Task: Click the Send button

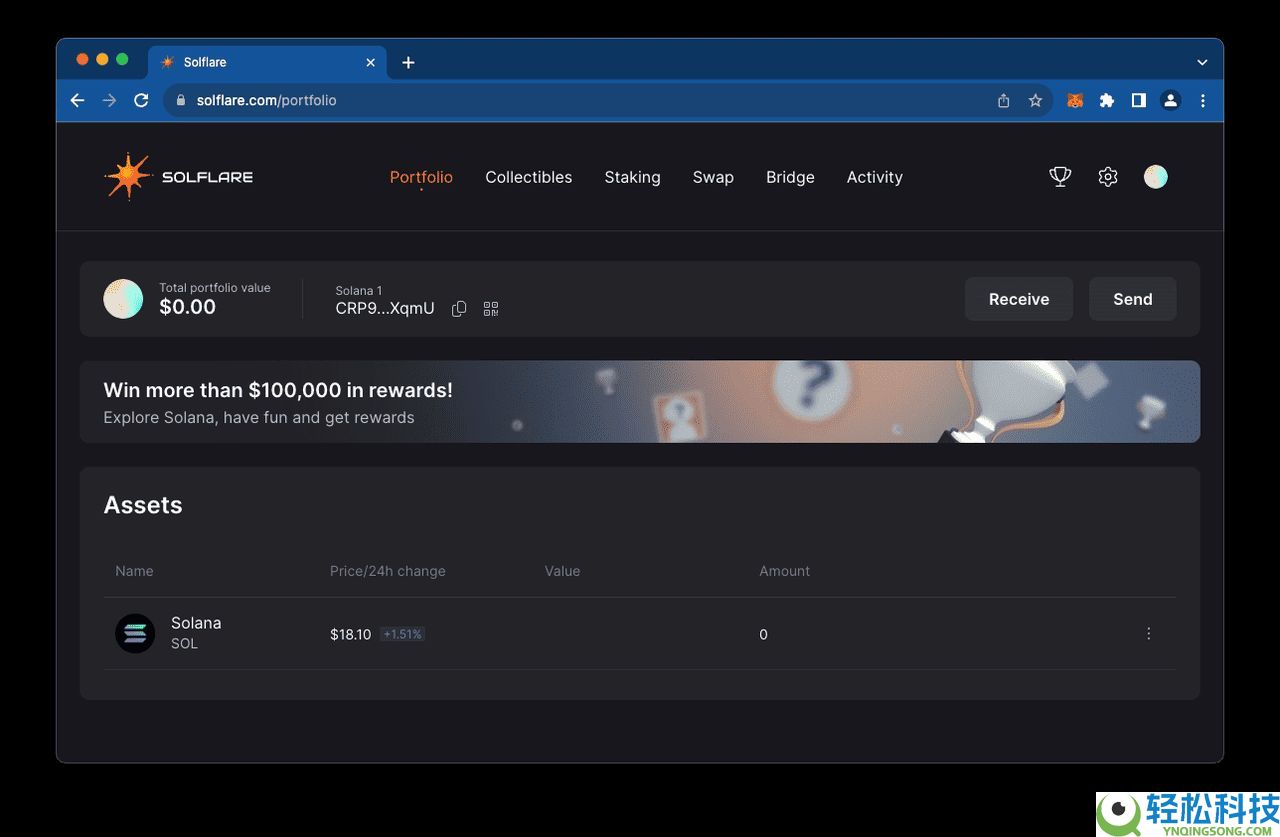Action: click(1133, 299)
